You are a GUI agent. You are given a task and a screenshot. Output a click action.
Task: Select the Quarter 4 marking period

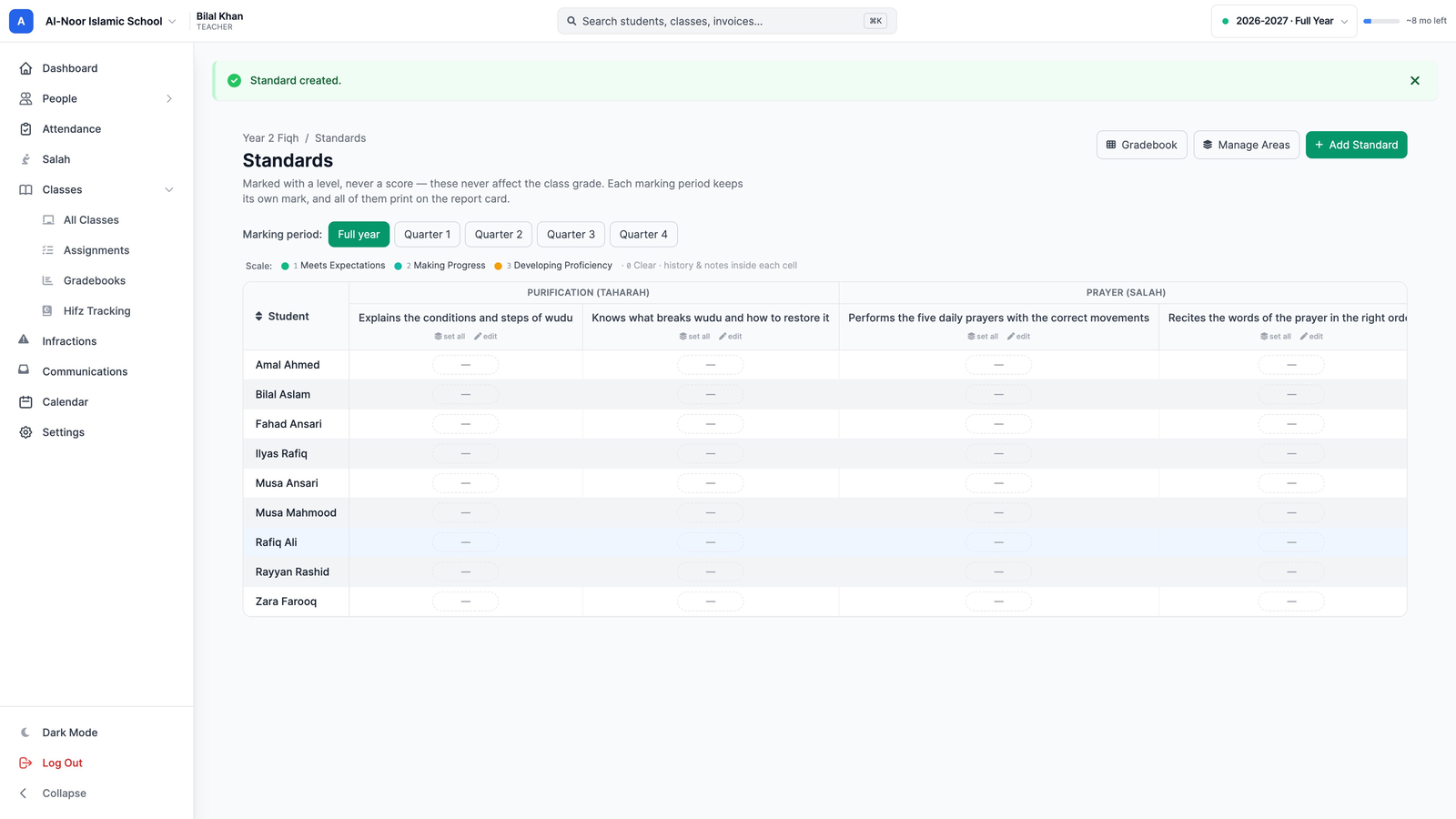643,235
